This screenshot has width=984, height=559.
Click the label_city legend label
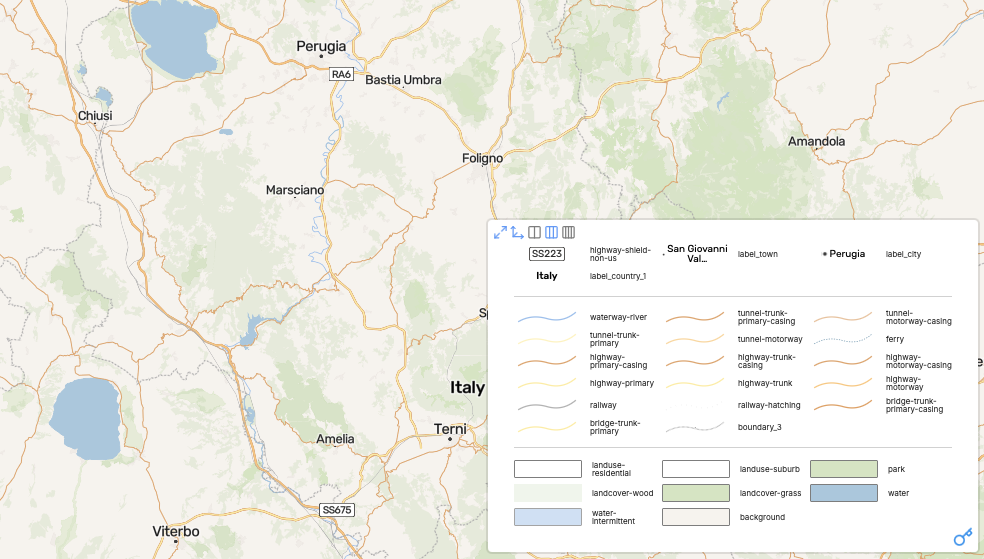(903, 254)
